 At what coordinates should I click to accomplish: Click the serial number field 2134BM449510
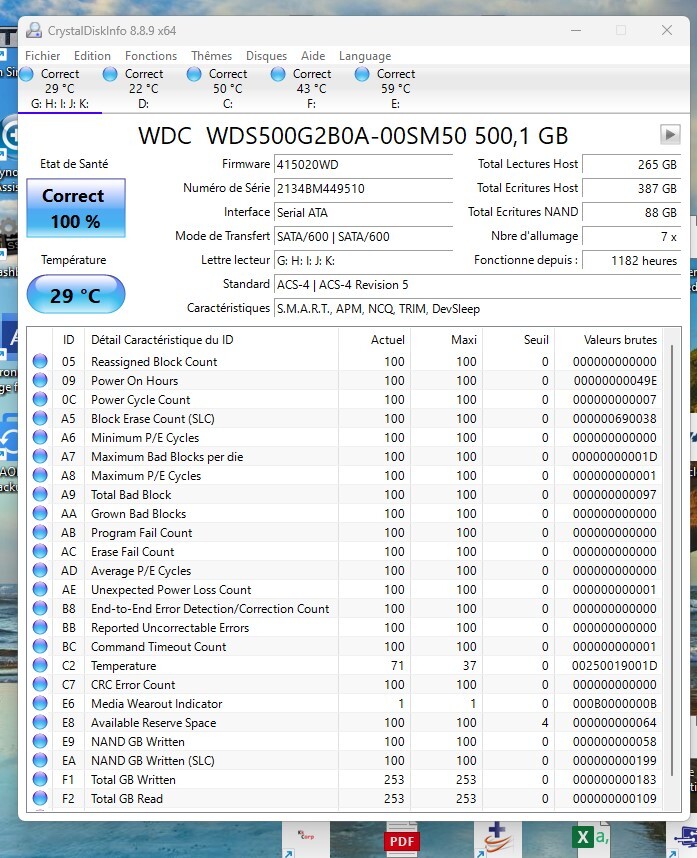point(363,189)
